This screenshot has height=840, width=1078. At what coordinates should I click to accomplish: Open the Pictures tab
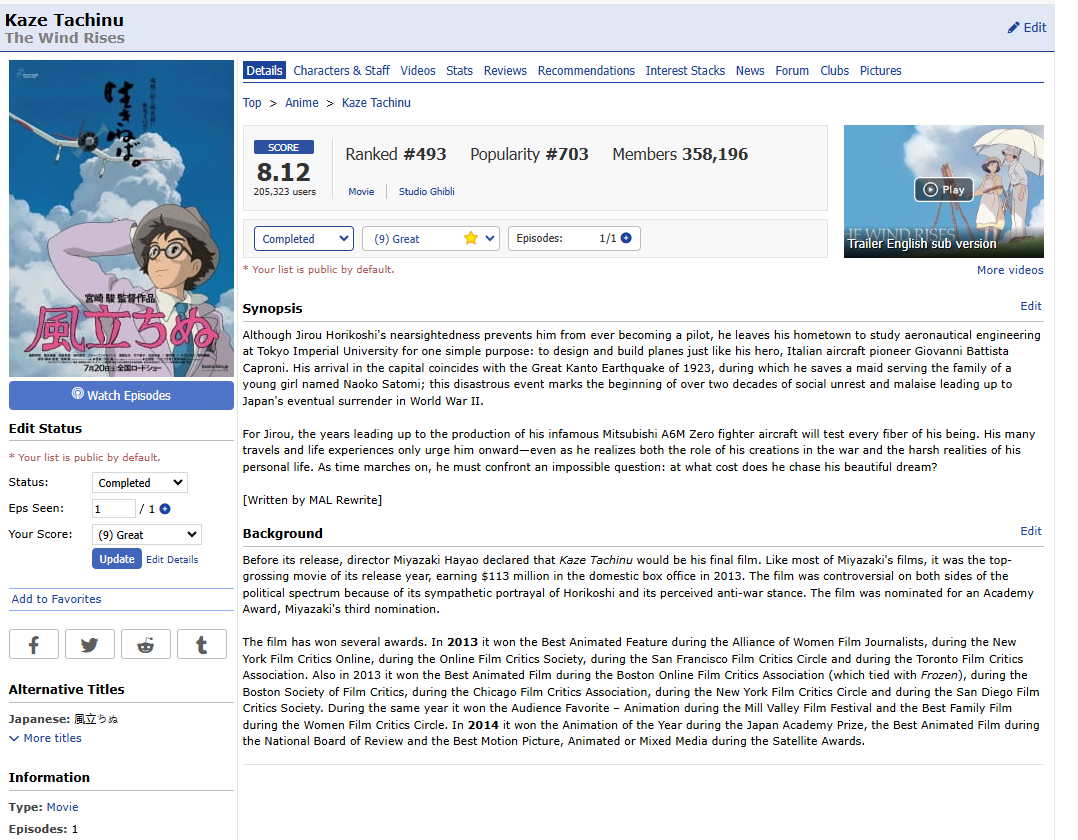click(880, 71)
